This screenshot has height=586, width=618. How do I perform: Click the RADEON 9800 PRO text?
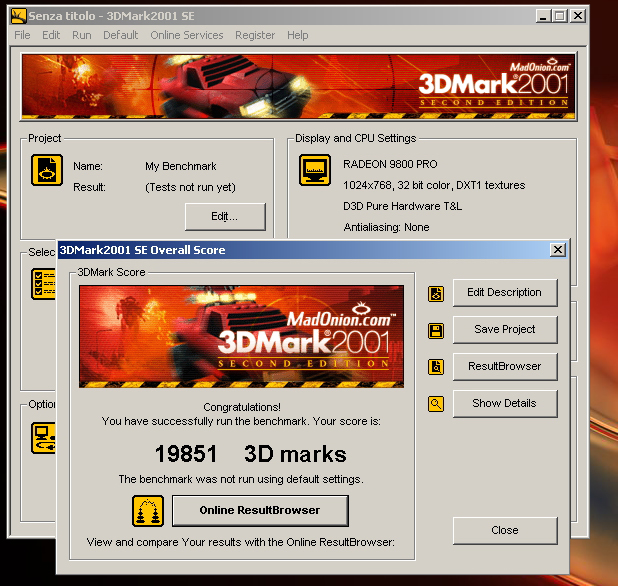(390, 164)
